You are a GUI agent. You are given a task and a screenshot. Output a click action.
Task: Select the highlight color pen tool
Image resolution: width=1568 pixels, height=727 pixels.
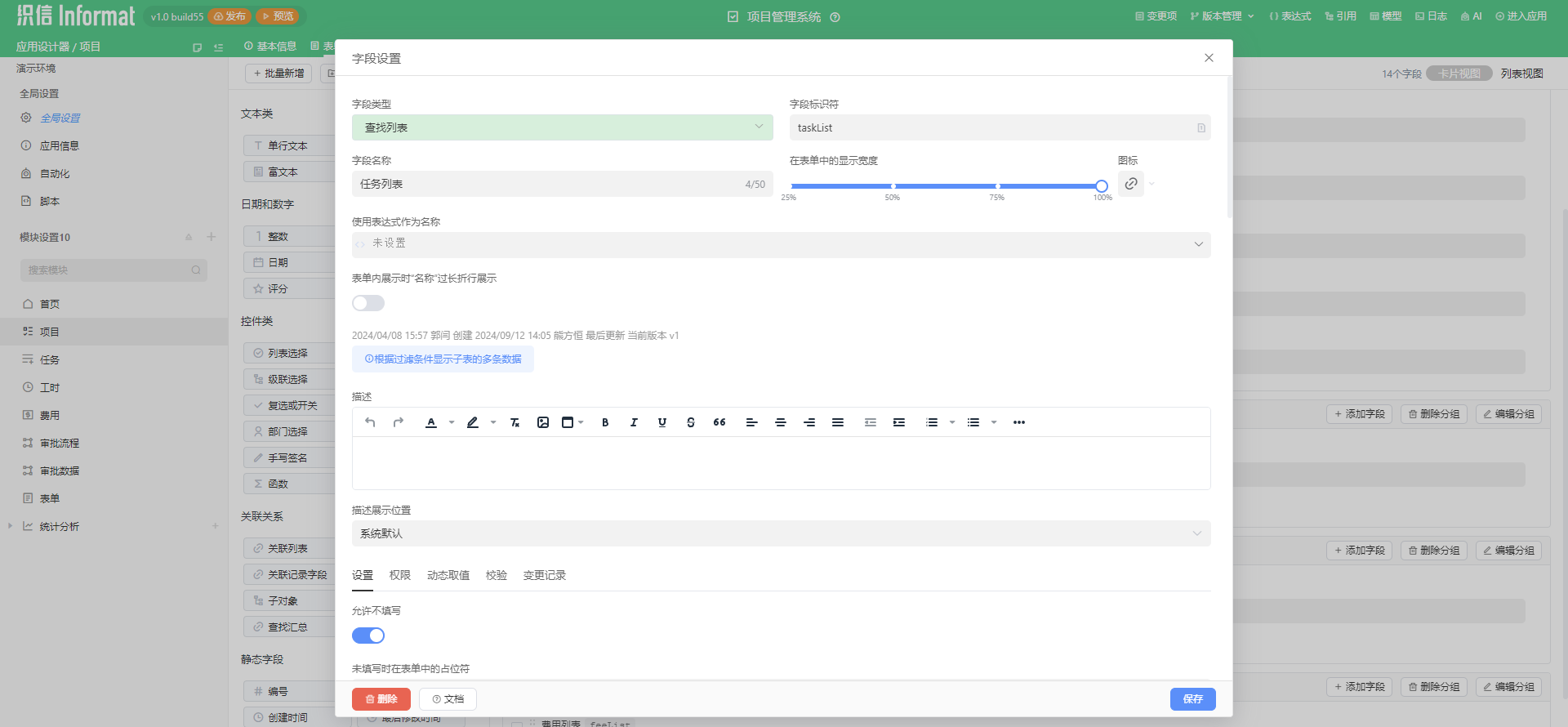[473, 422]
